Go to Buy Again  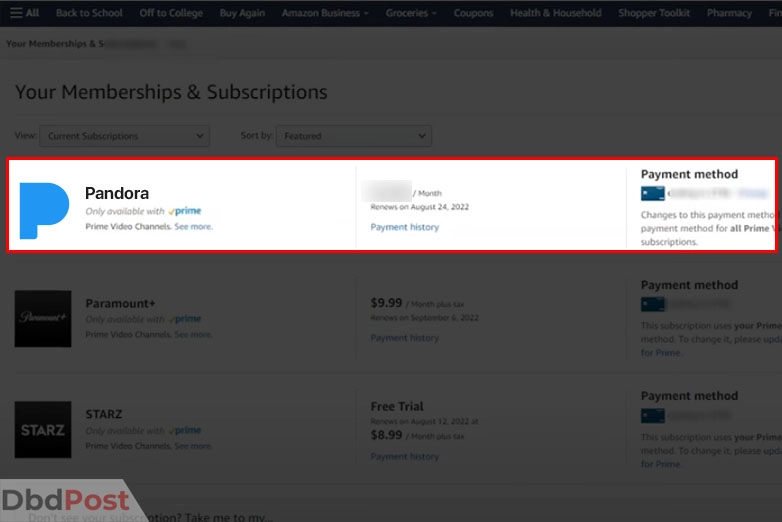coord(242,13)
